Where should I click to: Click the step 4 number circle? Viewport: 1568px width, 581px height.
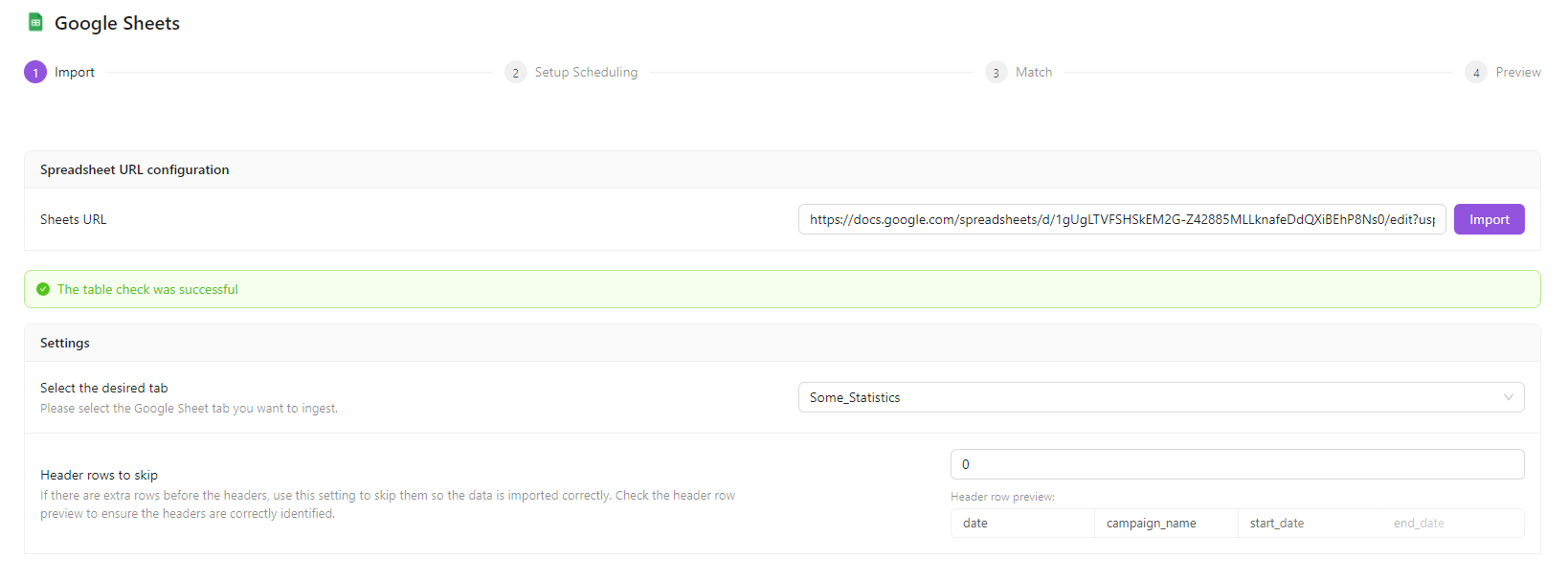point(1475,73)
